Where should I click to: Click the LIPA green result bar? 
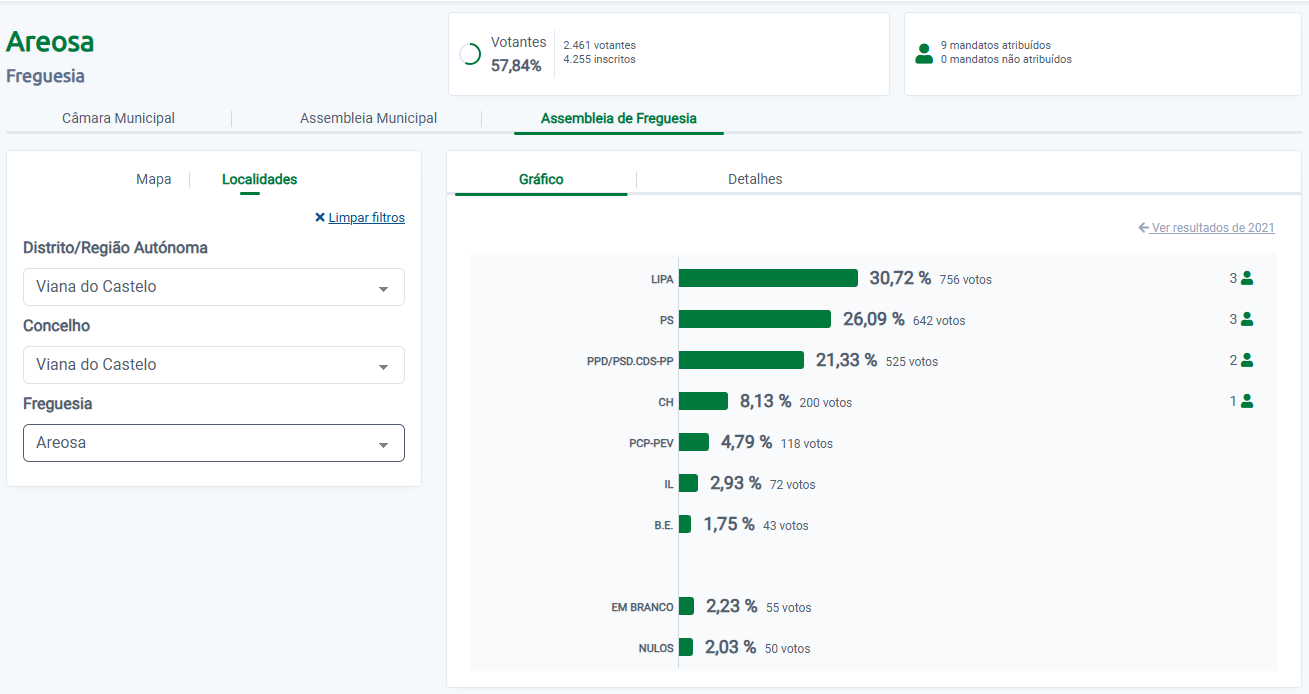(x=768, y=279)
